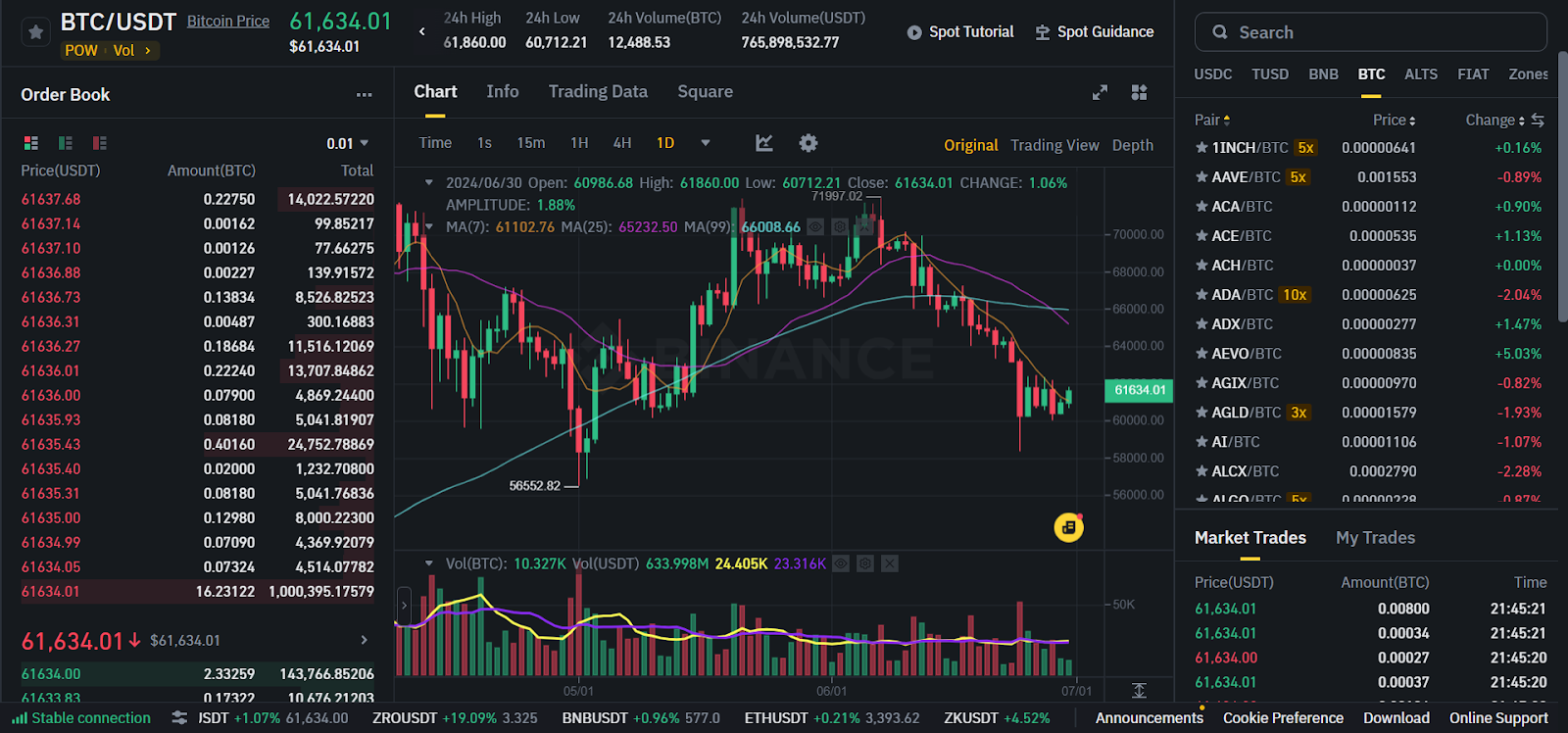Screen dimensions: 1568x733
Task: Click the search magnifier icon
Action: click(1220, 32)
